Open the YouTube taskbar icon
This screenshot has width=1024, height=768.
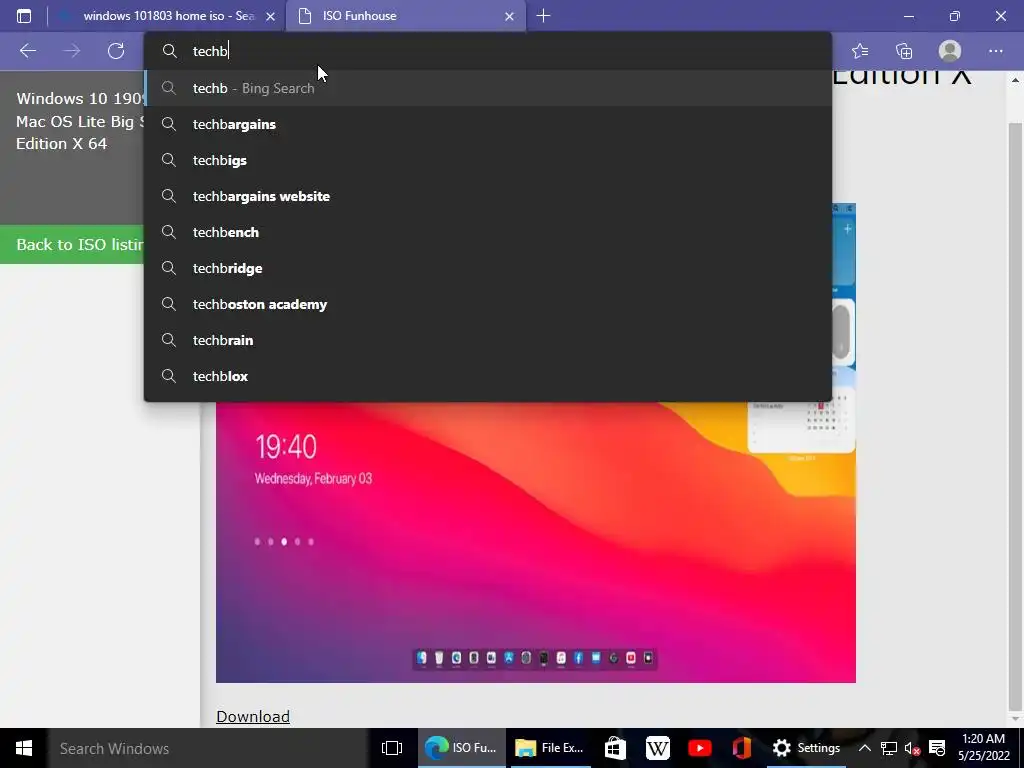(x=699, y=748)
